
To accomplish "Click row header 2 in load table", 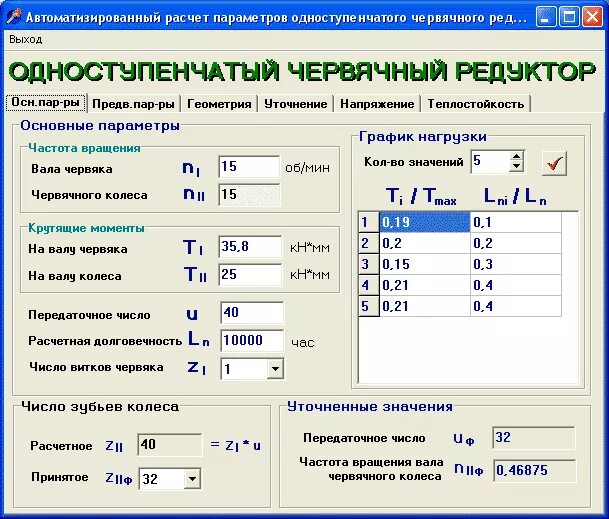I will (368, 243).
